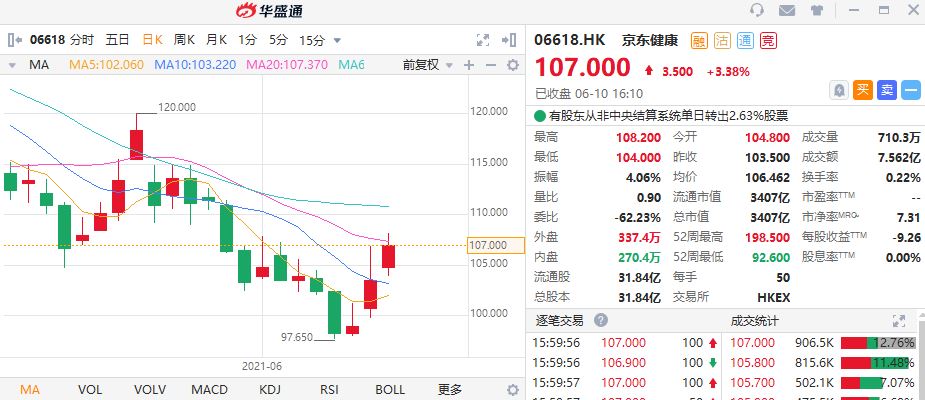Image resolution: width=925 pixels, height=400 pixels.
Task: Open bottom indicator bar settings gear
Action: pyautogui.click(x=513, y=389)
